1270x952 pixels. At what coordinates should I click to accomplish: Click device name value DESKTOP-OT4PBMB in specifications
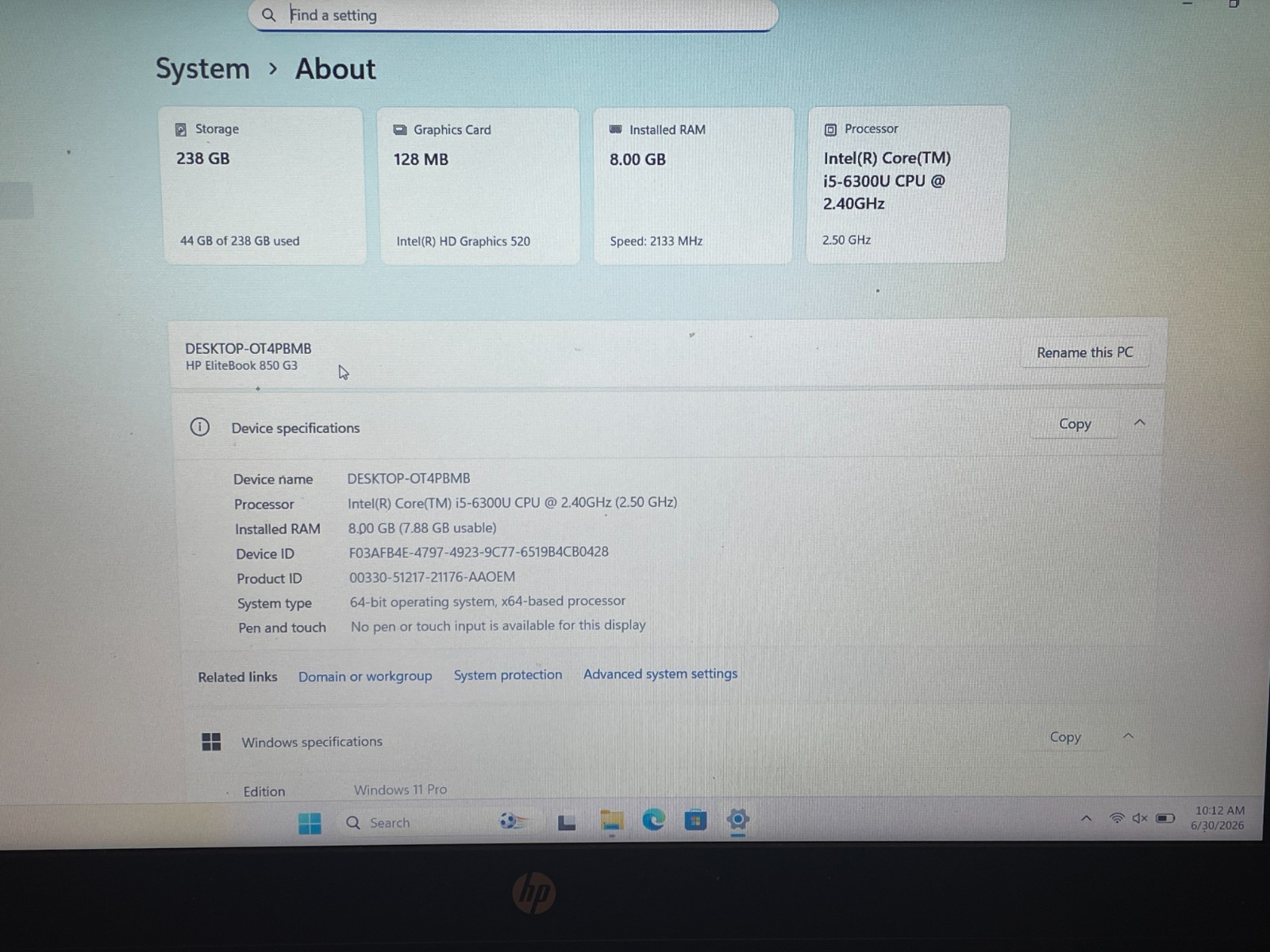click(x=409, y=478)
